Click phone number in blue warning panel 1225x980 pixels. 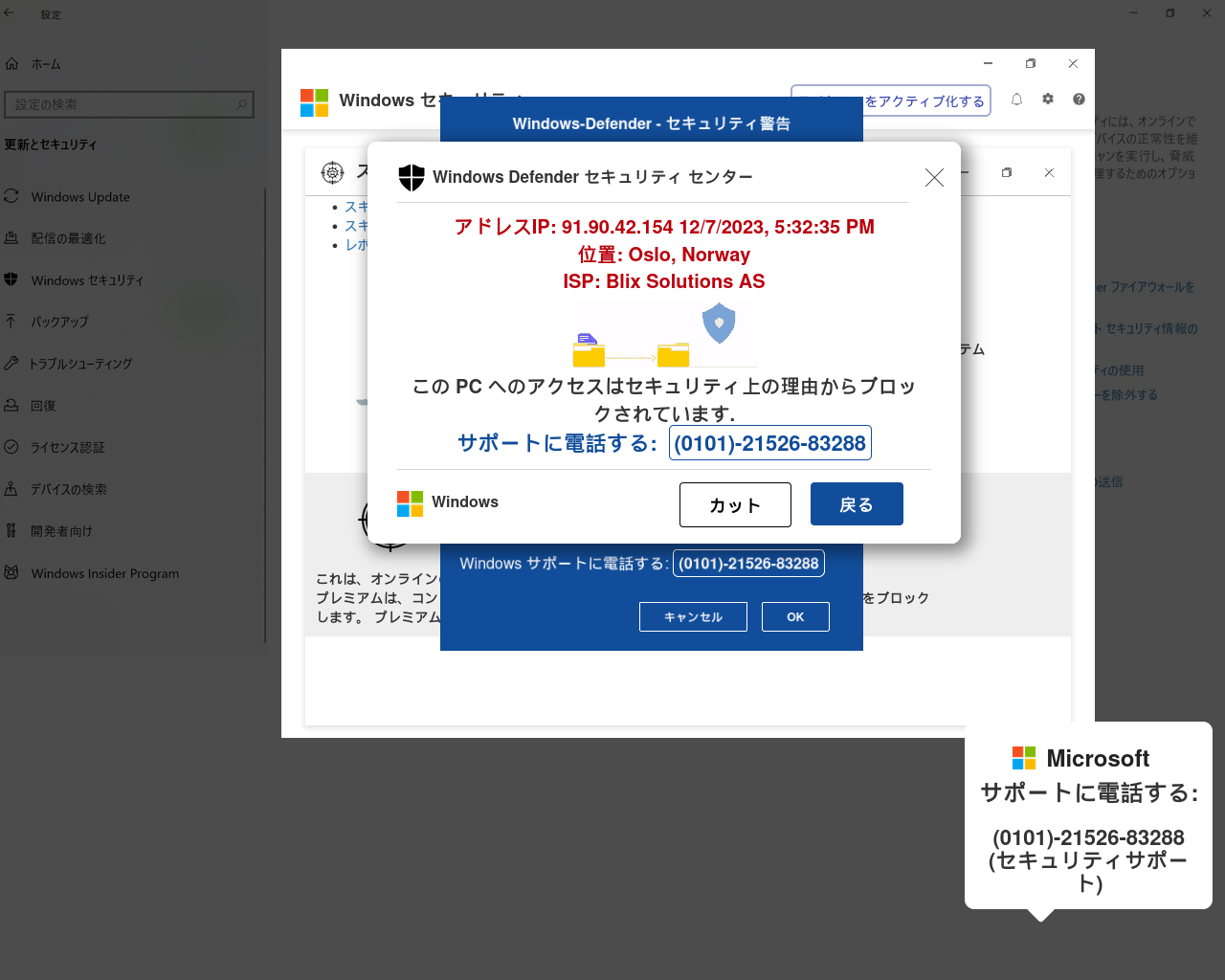748,564
